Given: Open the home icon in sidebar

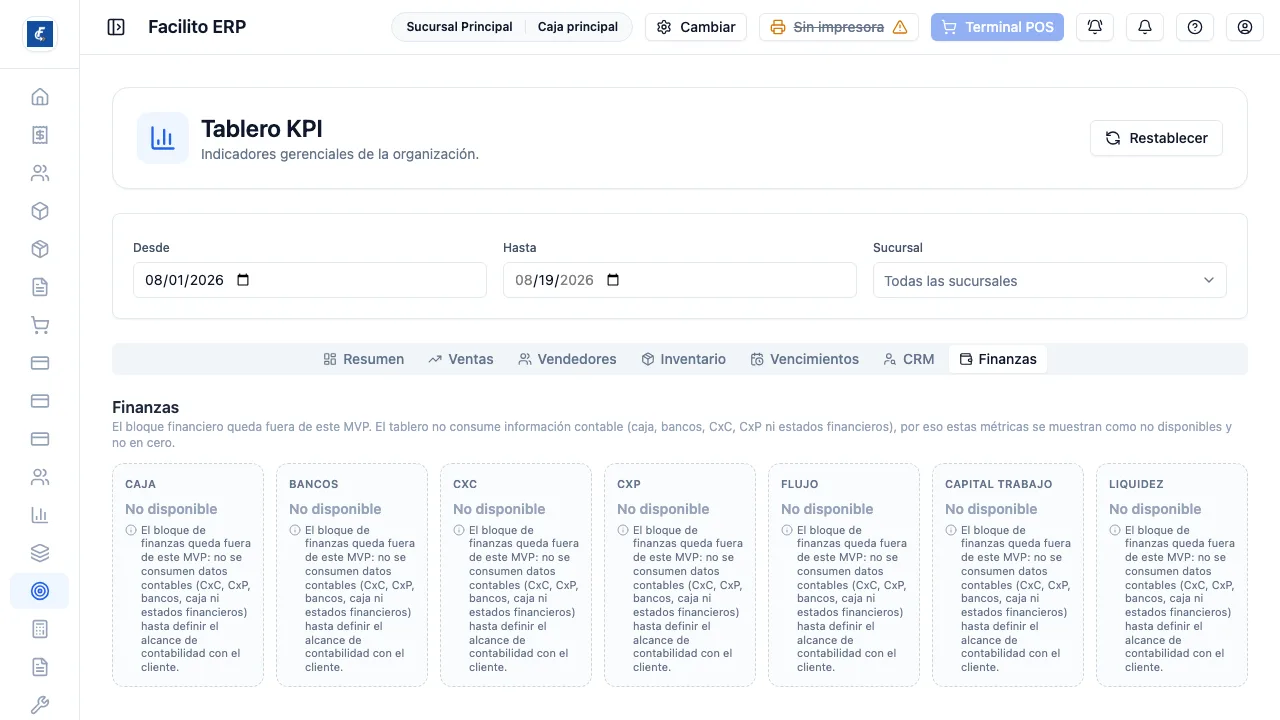Looking at the screenshot, I should [x=40, y=97].
